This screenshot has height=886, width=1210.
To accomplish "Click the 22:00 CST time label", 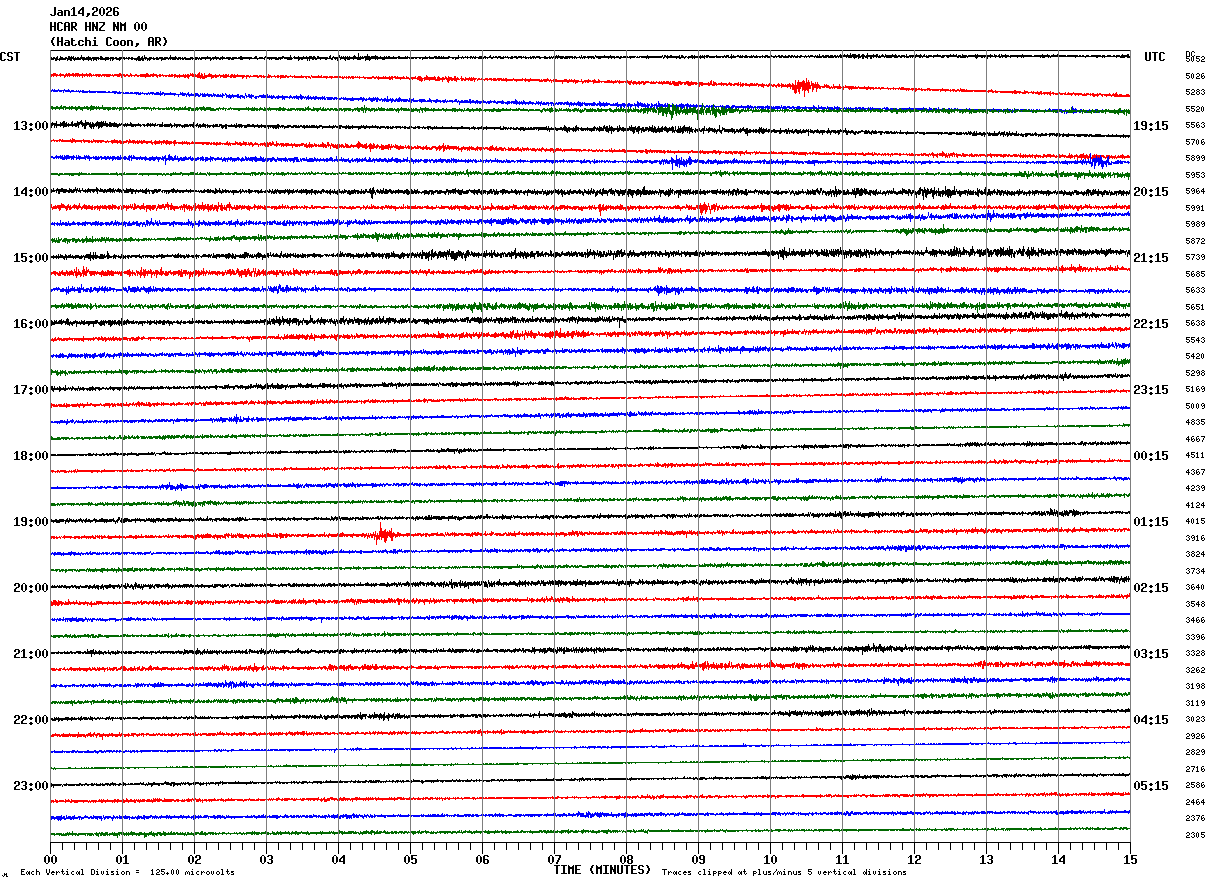I will [x=30, y=720].
